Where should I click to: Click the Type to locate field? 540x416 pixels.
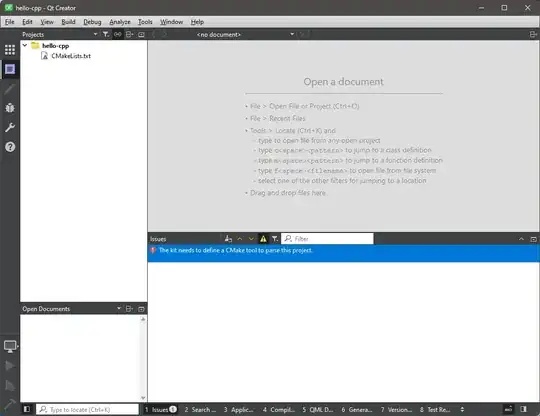(x=87, y=409)
